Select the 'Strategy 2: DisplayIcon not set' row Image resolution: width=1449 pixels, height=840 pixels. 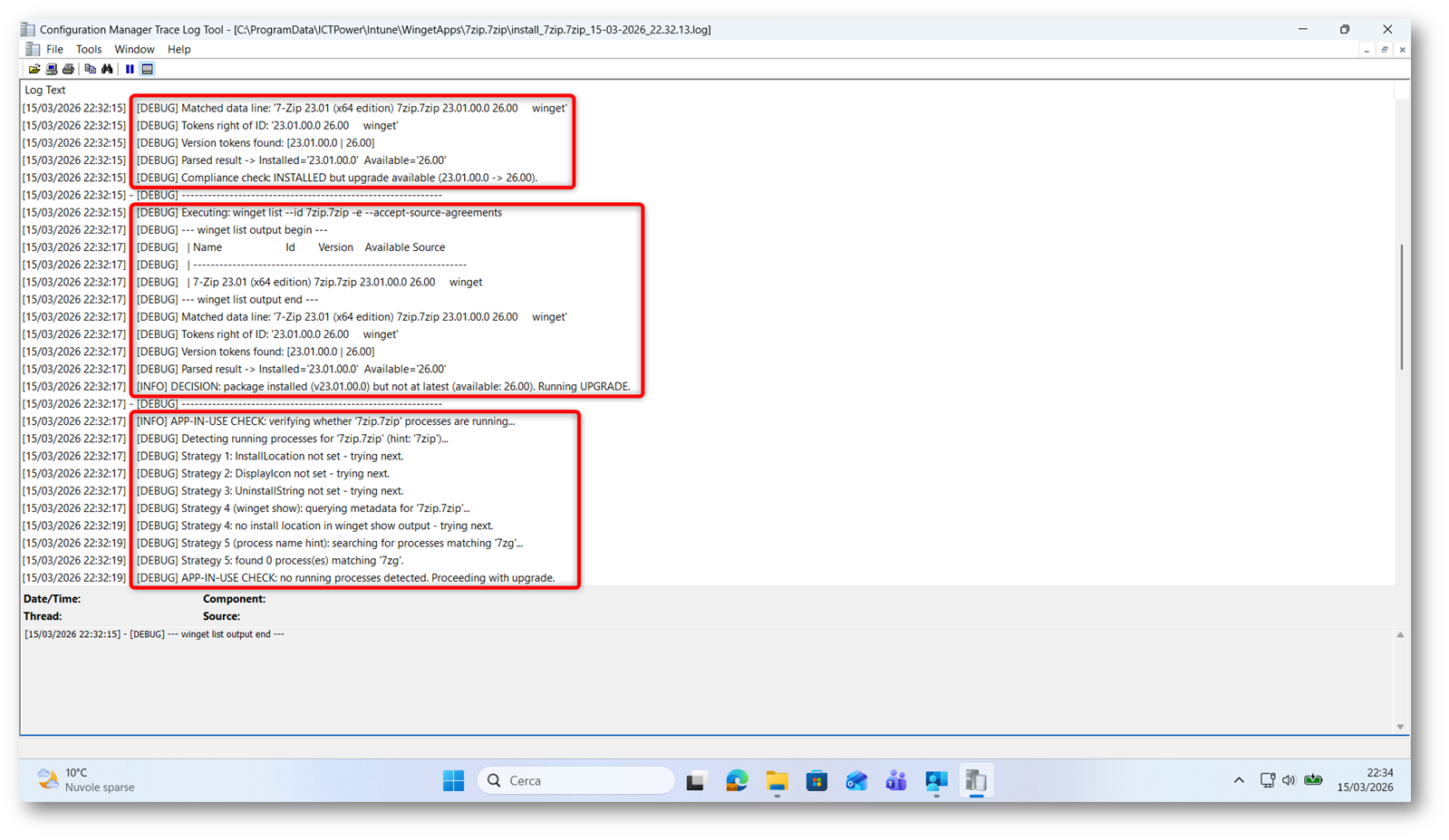coord(707,473)
